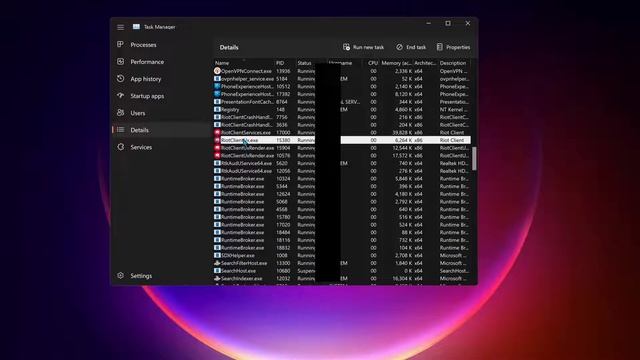This screenshot has width=640, height=360.
Task: Click the SearchIndexer.exe process icon
Action: (217, 278)
